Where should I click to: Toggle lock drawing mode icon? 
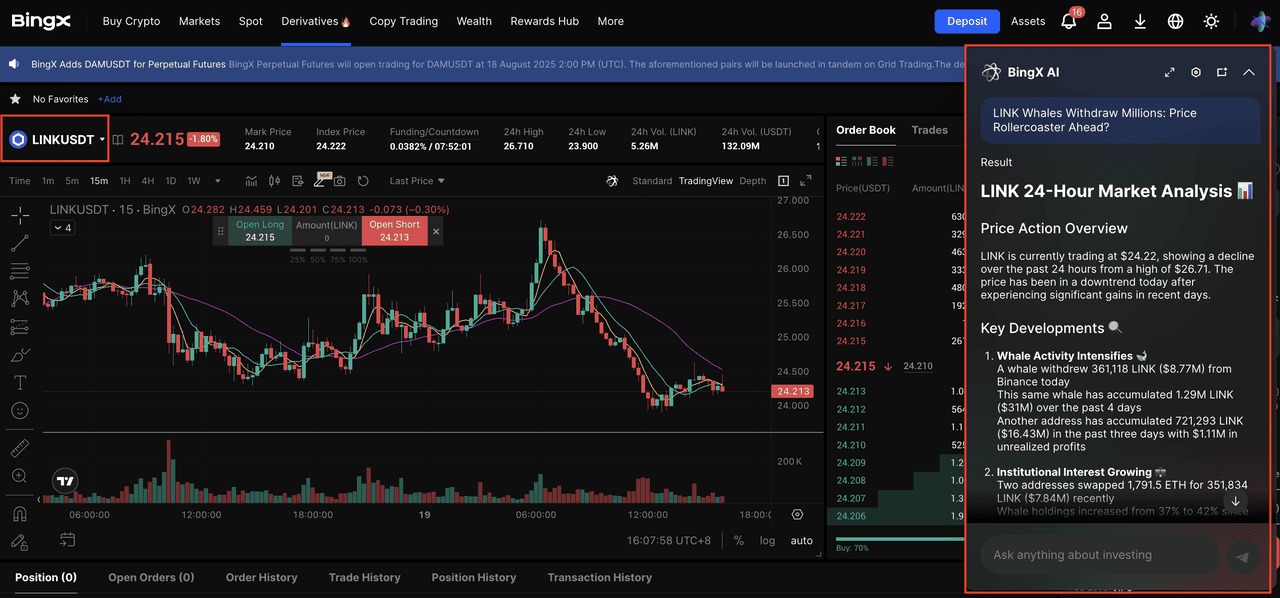[20, 542]
